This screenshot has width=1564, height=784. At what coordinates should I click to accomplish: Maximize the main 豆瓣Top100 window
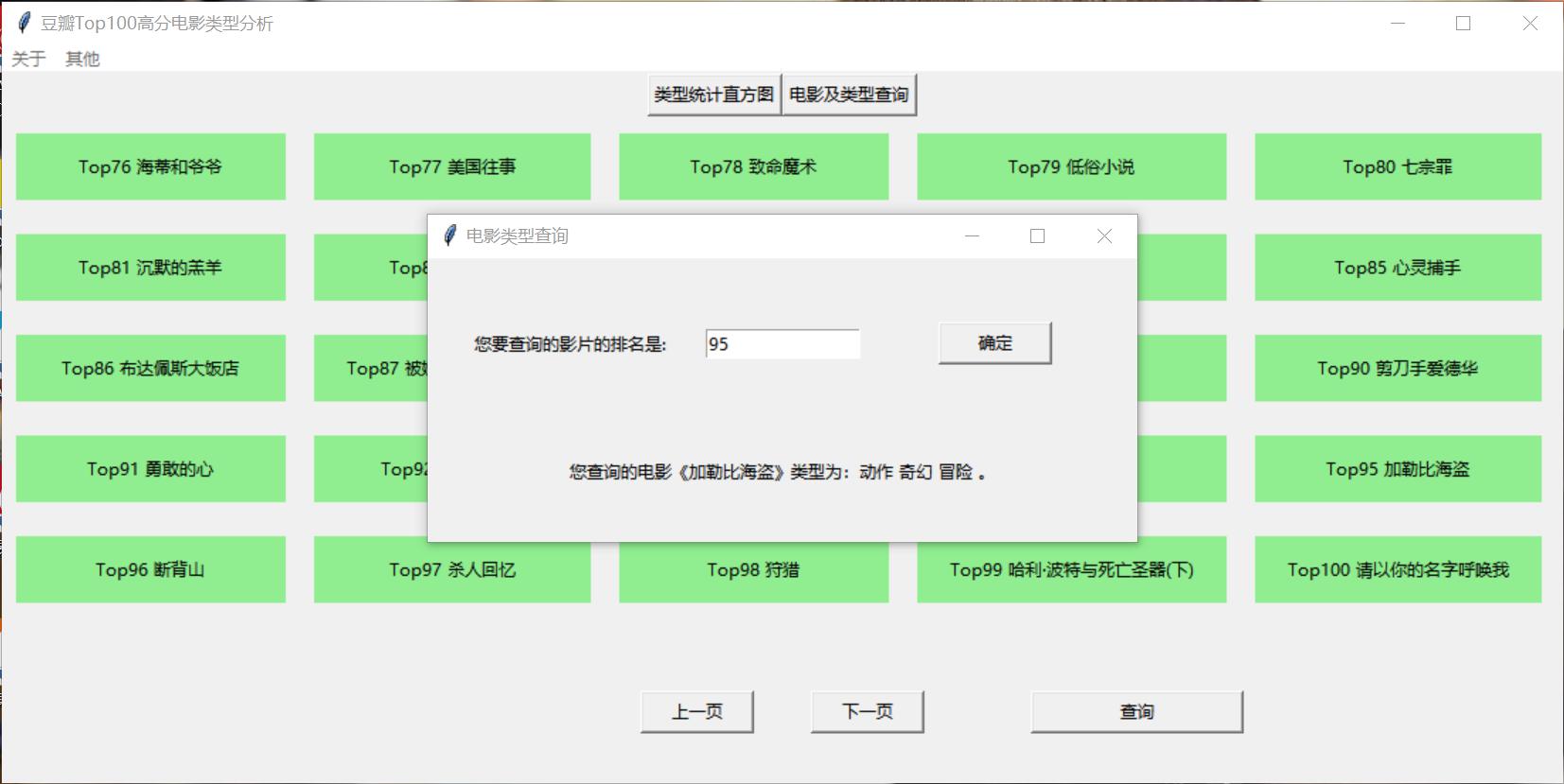coord(1464,23)
